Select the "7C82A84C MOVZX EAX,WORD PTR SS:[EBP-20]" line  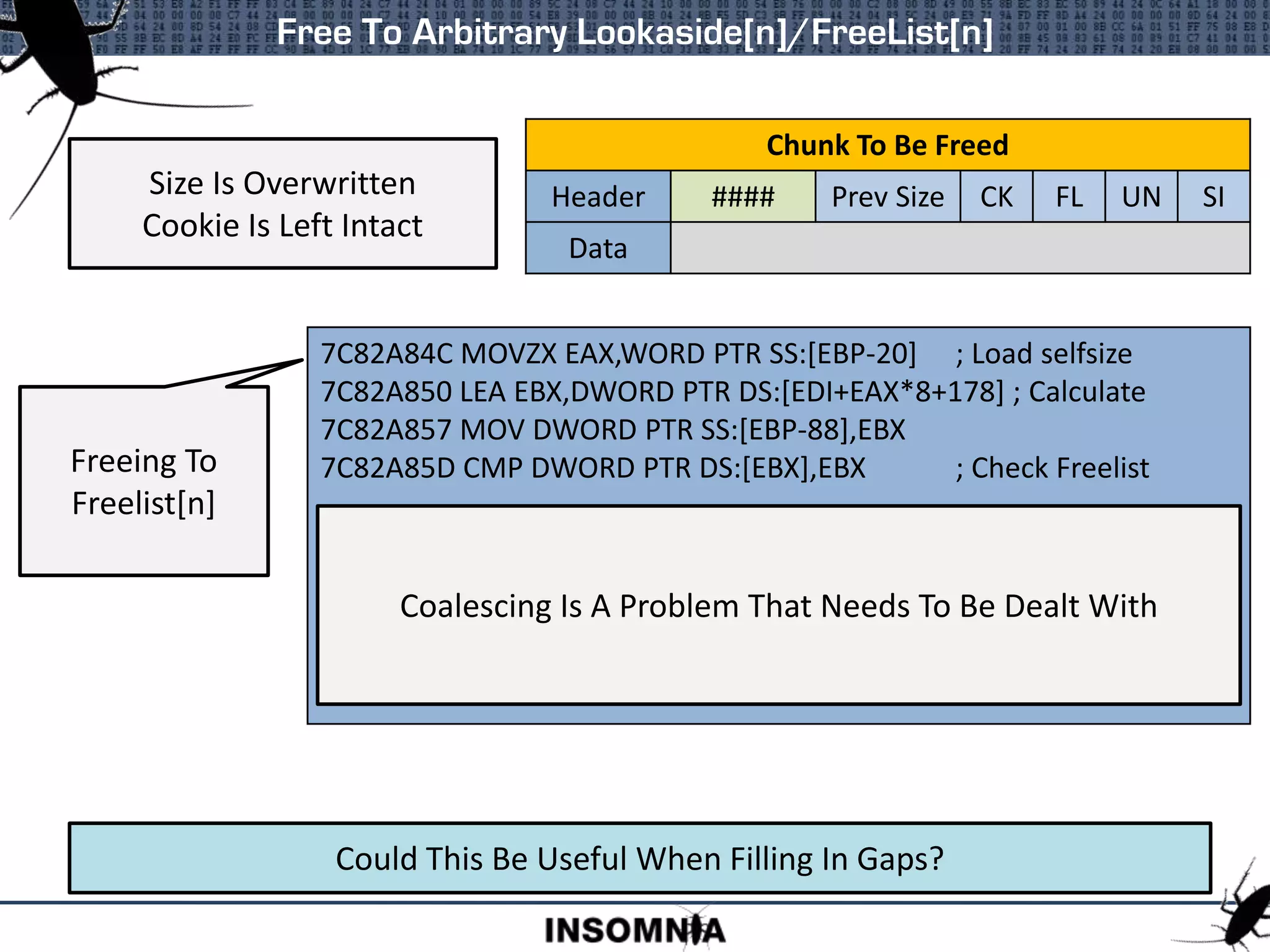618,354
